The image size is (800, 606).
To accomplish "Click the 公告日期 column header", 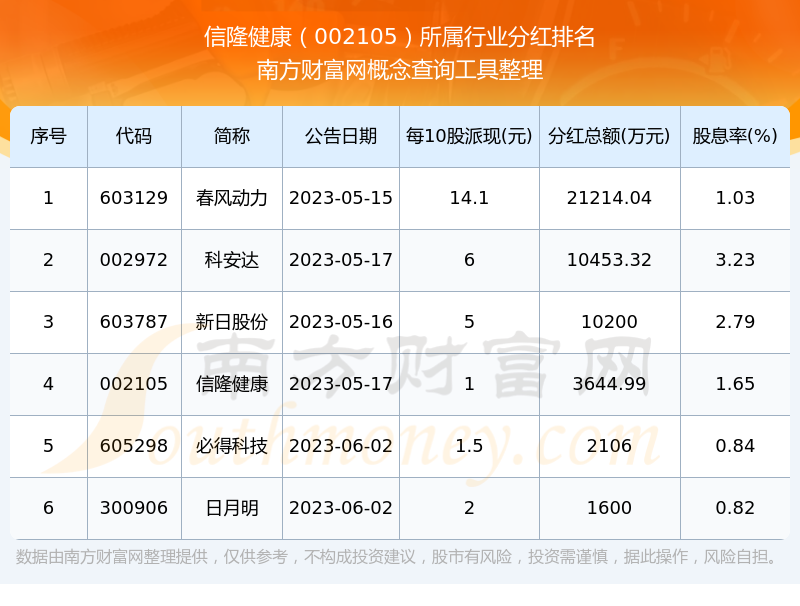I will coord(341,136).
